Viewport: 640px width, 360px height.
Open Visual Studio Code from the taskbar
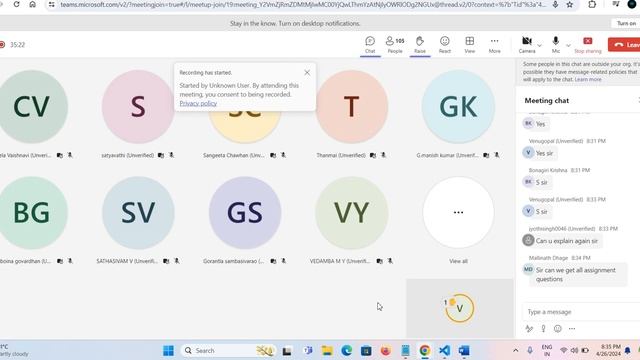pos(444,350)
